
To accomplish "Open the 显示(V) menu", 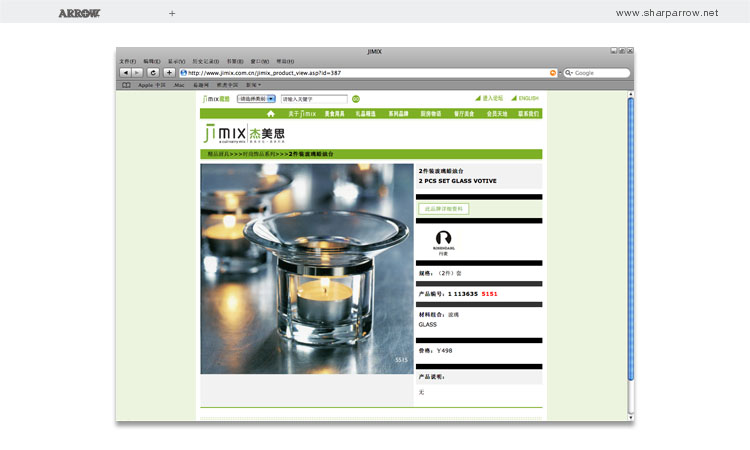I will [x=176, y=61].
